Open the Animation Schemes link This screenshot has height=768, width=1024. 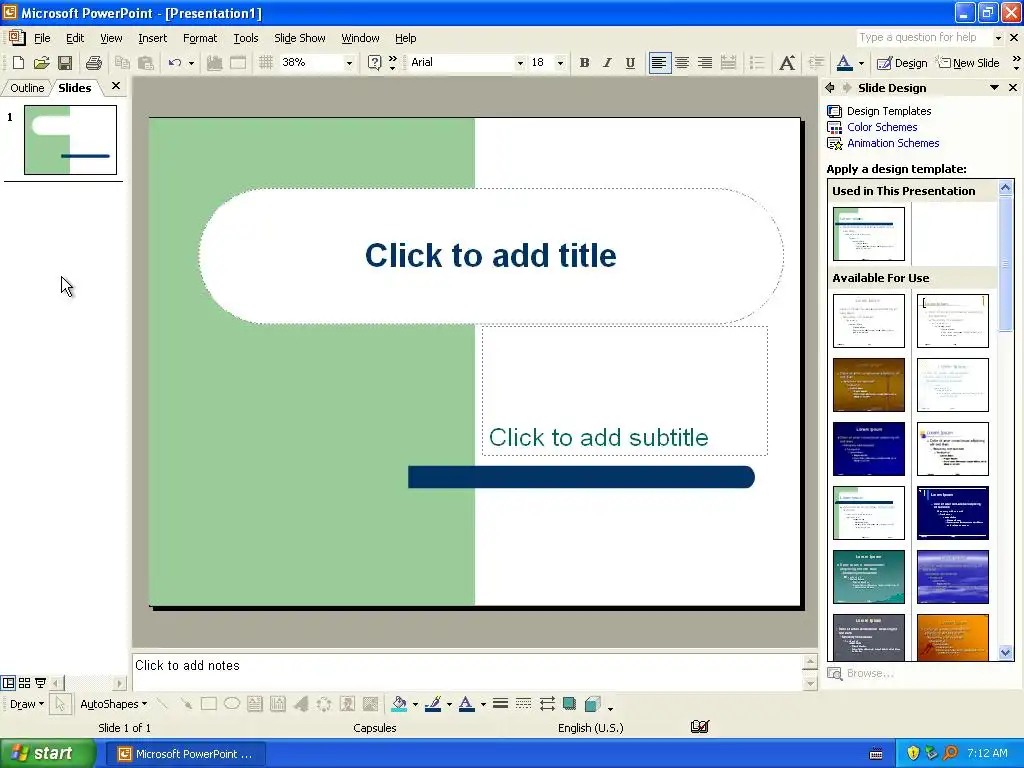pyautogui.click(x=893, y=143)
